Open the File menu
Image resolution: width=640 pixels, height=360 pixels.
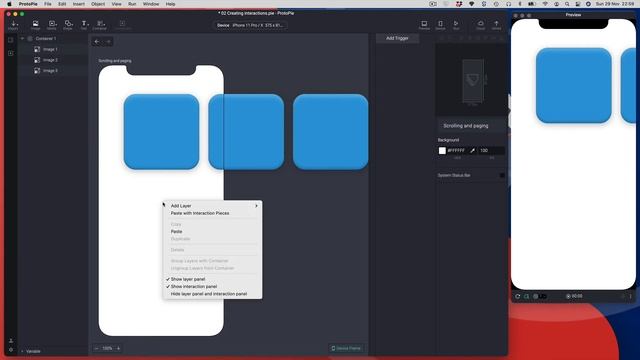pyautogui.click(x=48, y=4)
